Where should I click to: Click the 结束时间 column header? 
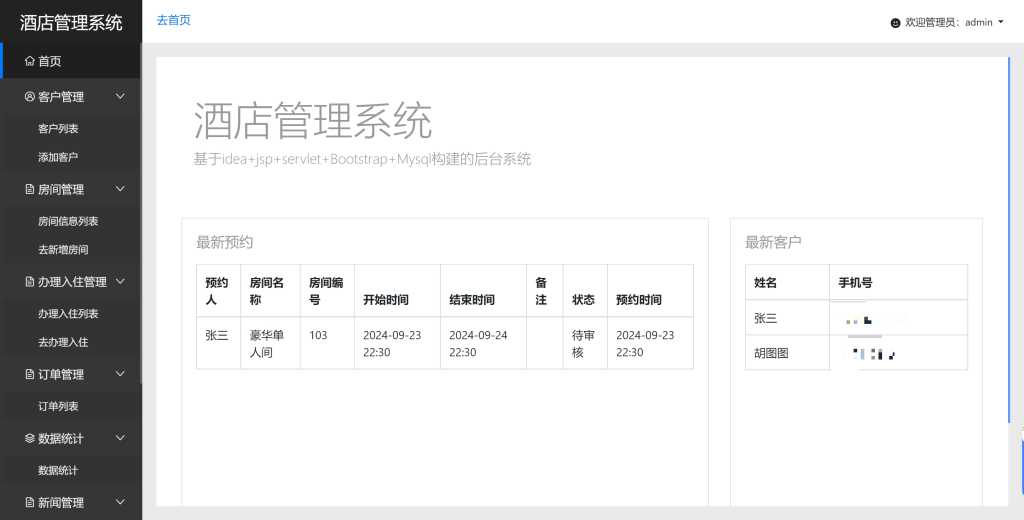(x=483, y=291)
